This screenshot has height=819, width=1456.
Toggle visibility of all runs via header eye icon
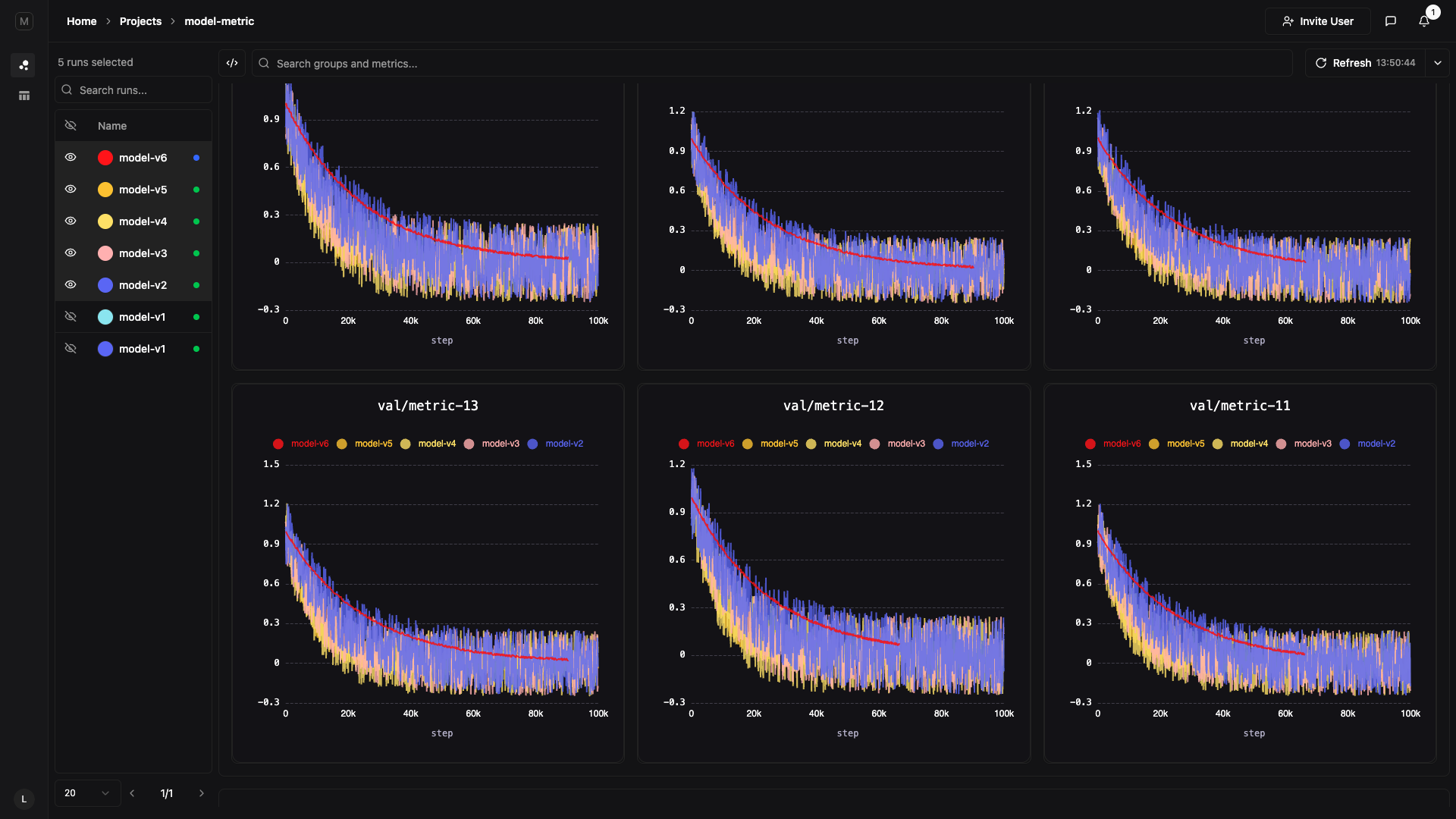coord(71,125)
